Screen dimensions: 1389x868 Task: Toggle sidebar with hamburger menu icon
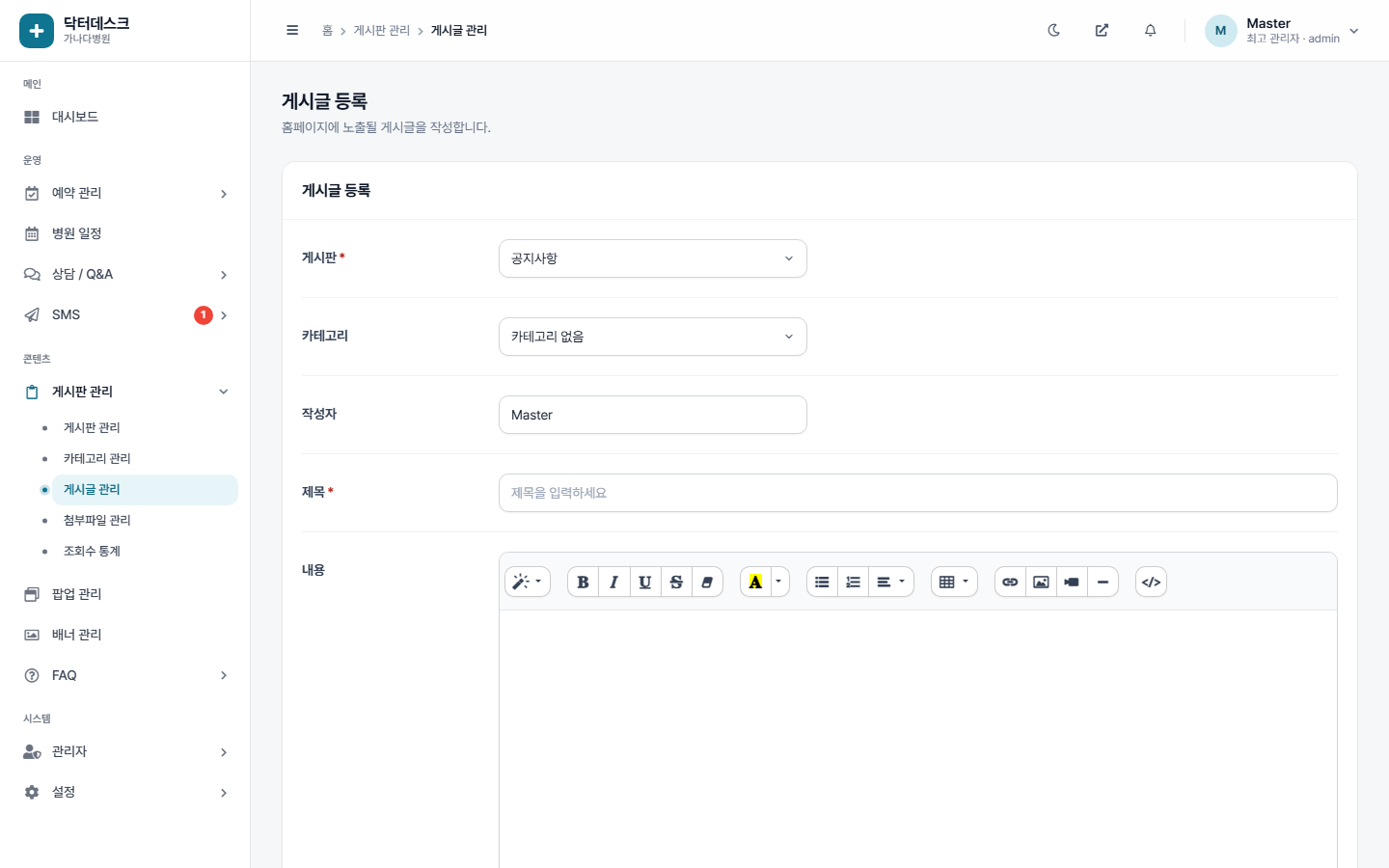pos(292,30)
